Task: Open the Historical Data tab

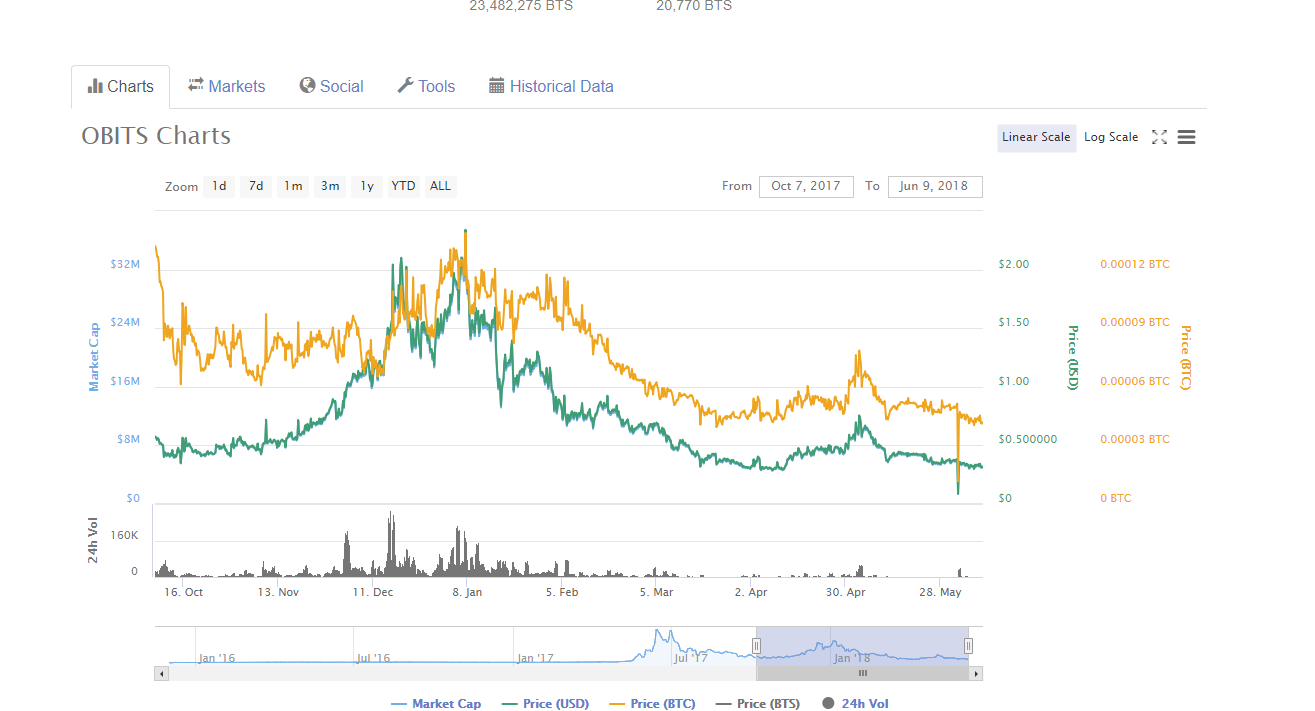Action: pyautogui.click(x=551, y=86)
